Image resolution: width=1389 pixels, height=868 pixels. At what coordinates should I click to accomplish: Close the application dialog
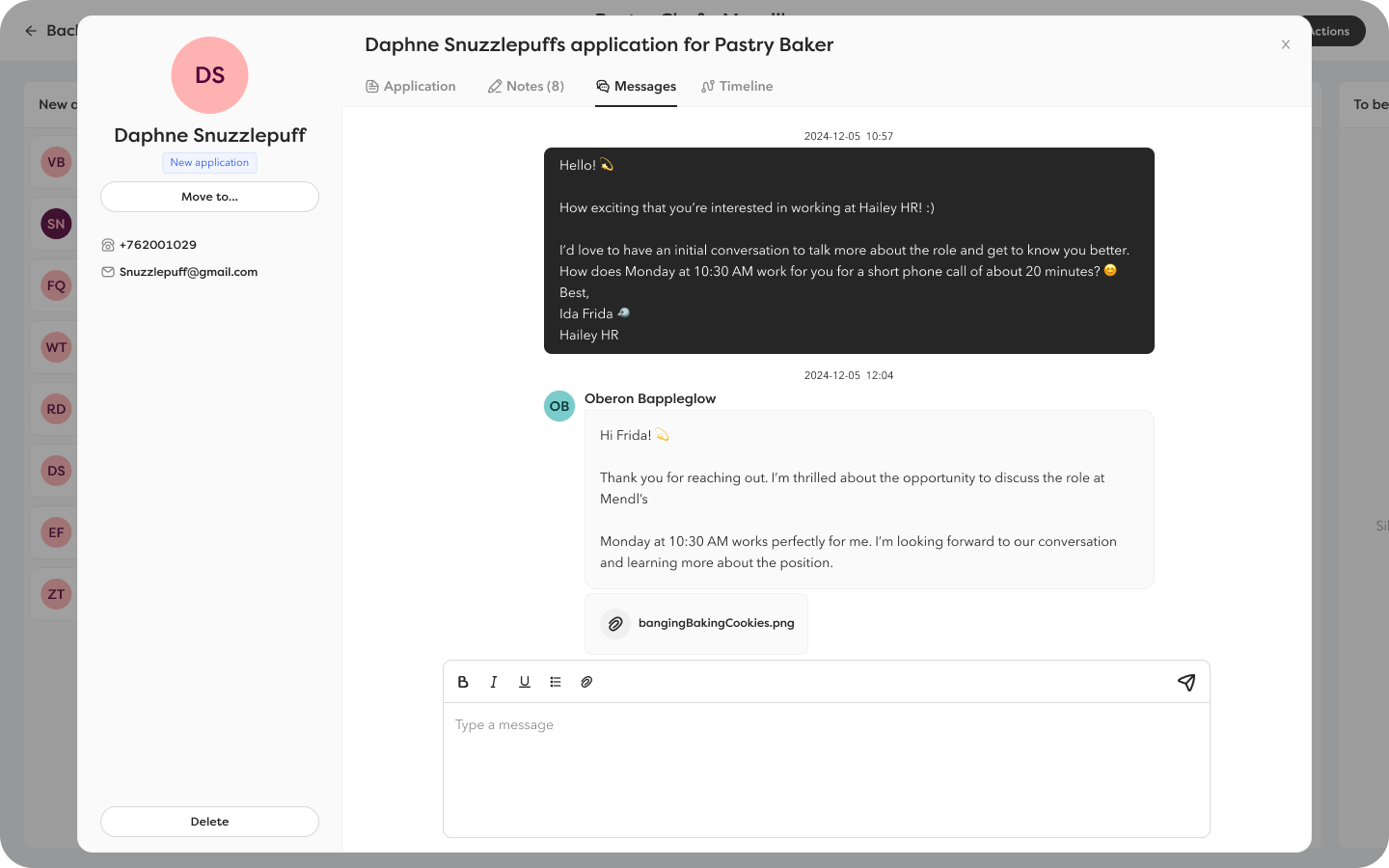click(x=1286, y=44)
